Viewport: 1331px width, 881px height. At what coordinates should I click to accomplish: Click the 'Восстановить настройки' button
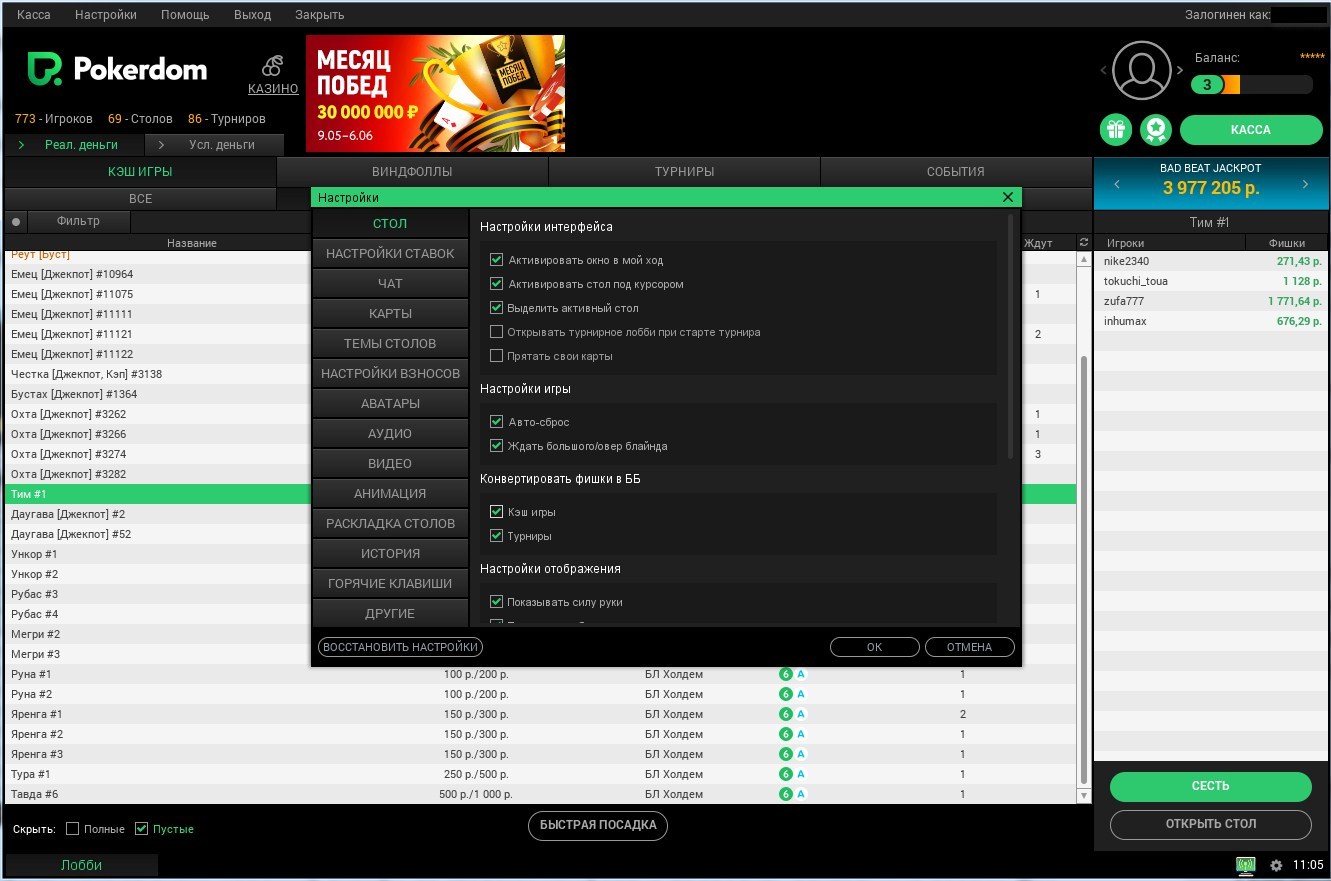[400, 647]
